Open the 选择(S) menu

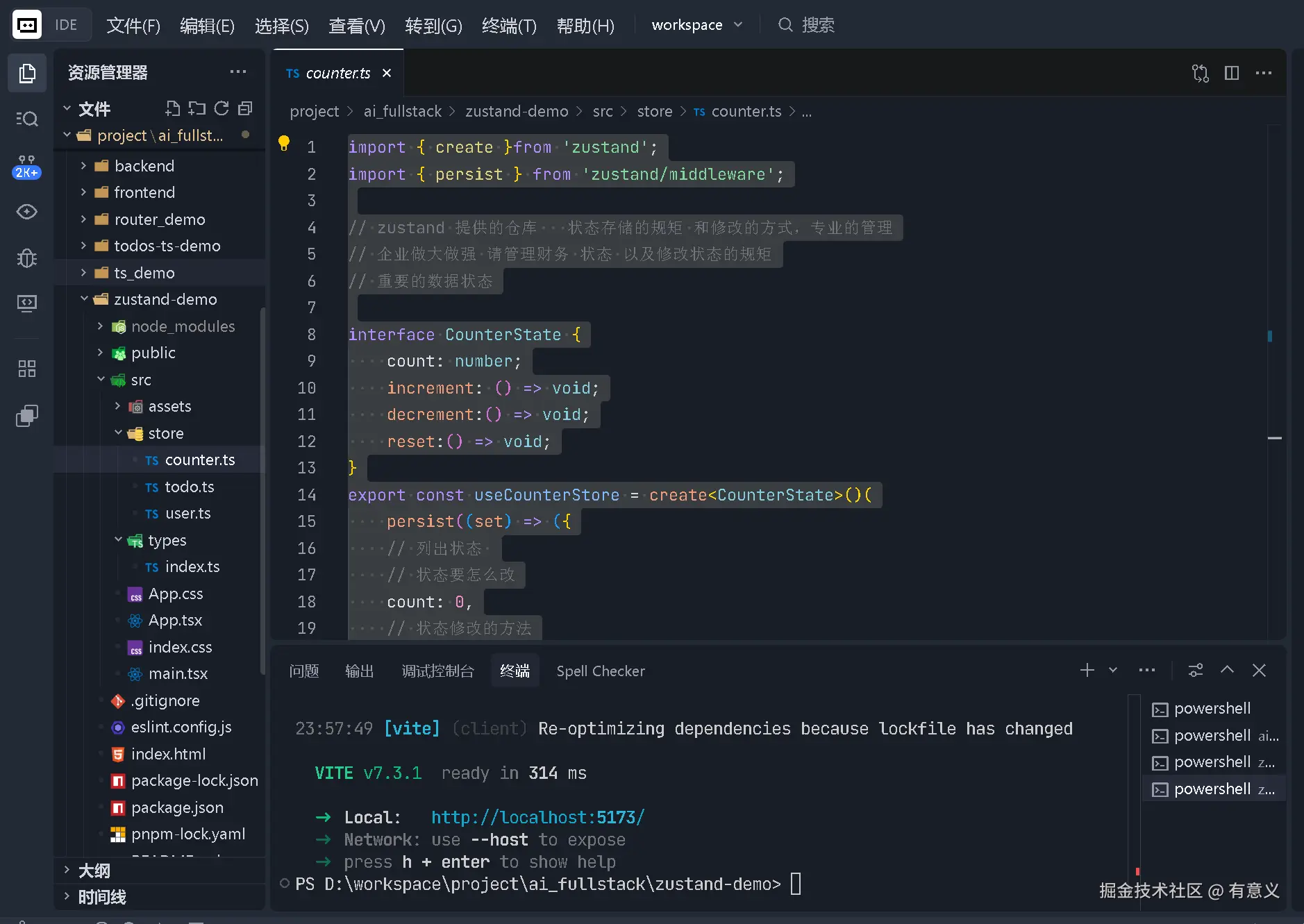282,26
